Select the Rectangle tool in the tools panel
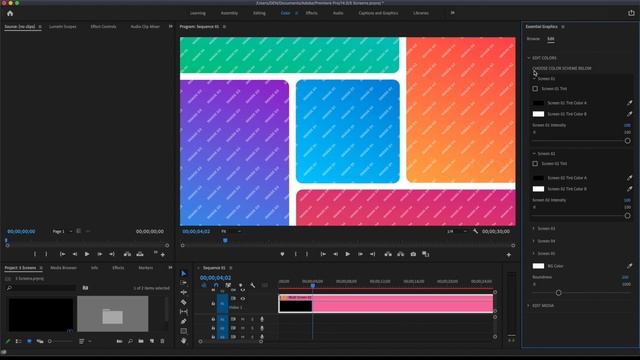 pyautogui.click(x=184, y=331)
